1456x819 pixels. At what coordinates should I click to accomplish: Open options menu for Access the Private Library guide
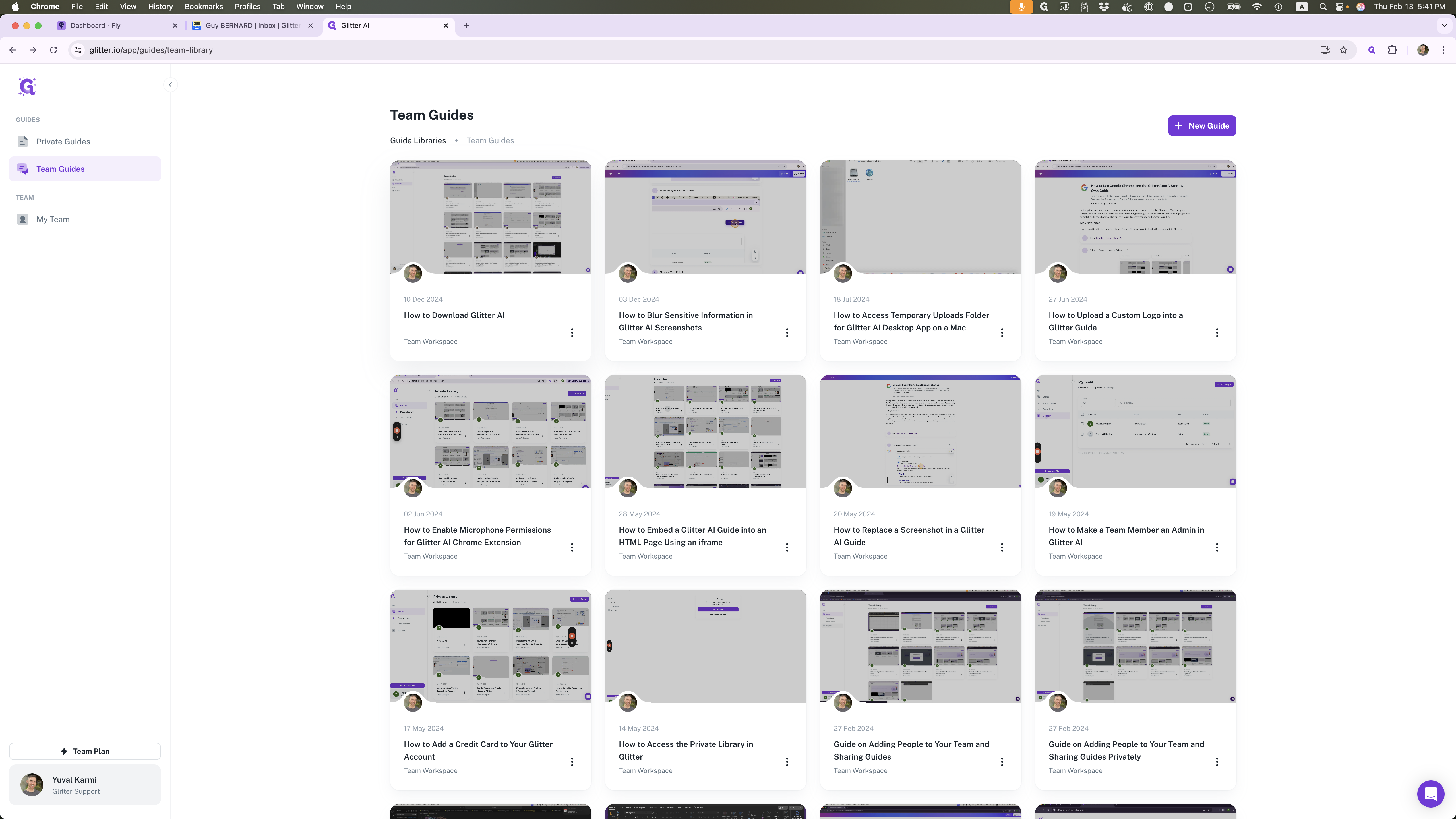pos(787,762)
